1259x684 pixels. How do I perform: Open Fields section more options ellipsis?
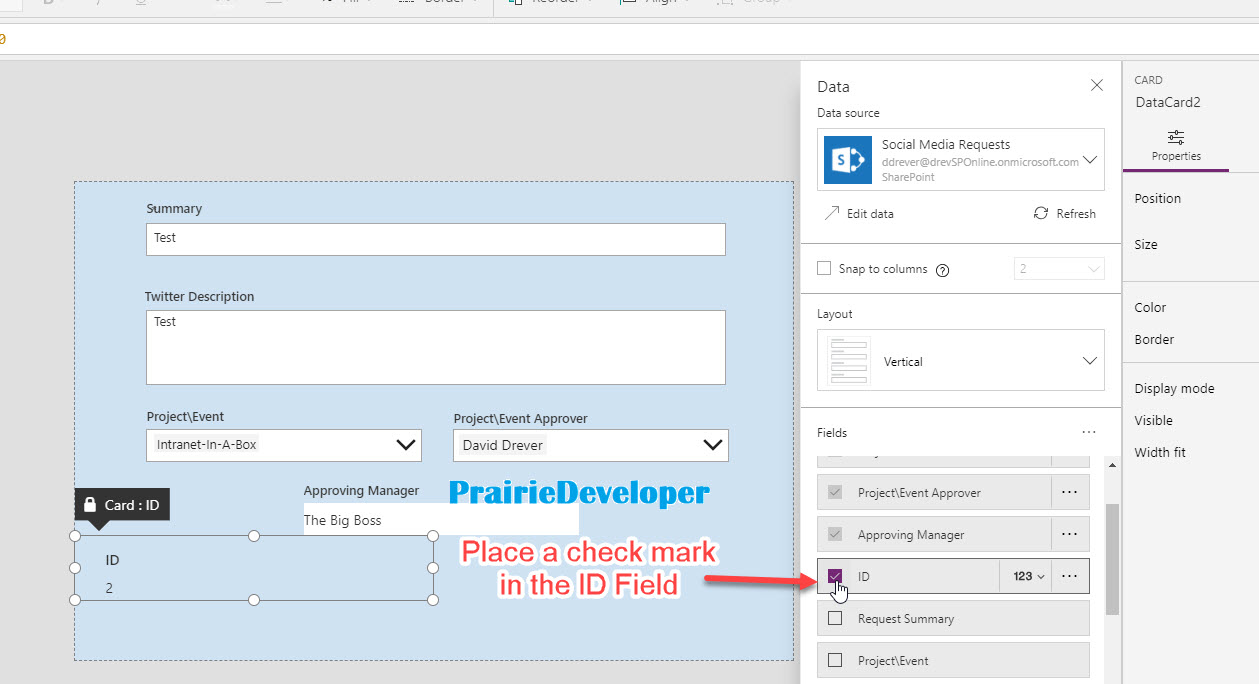tap(1089, 433)
